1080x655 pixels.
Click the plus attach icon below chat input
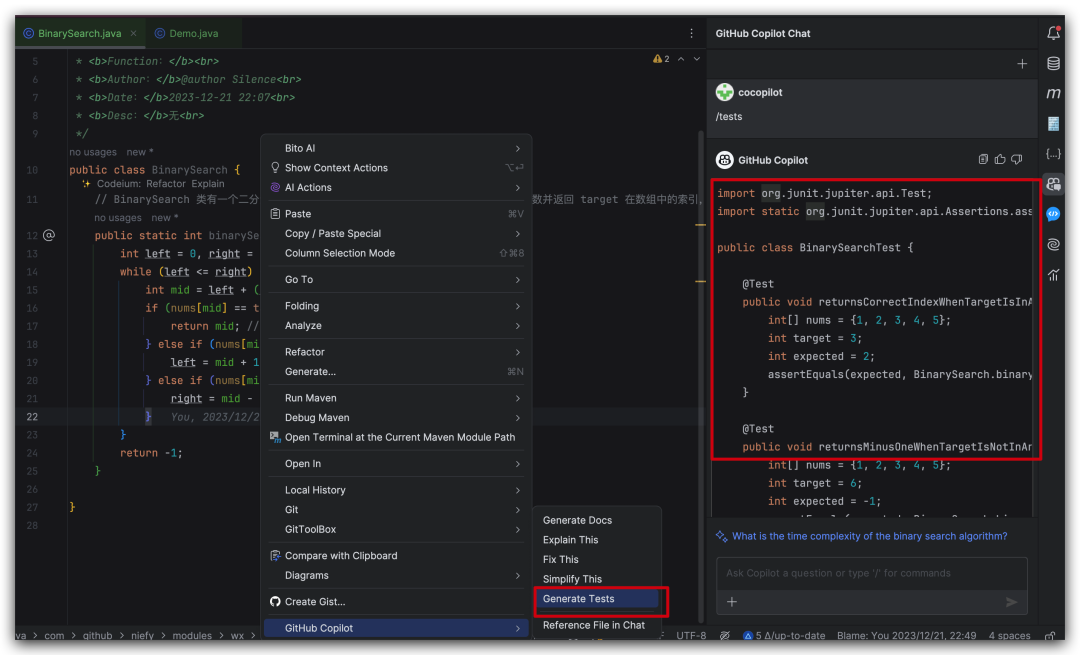click(731, 602)
